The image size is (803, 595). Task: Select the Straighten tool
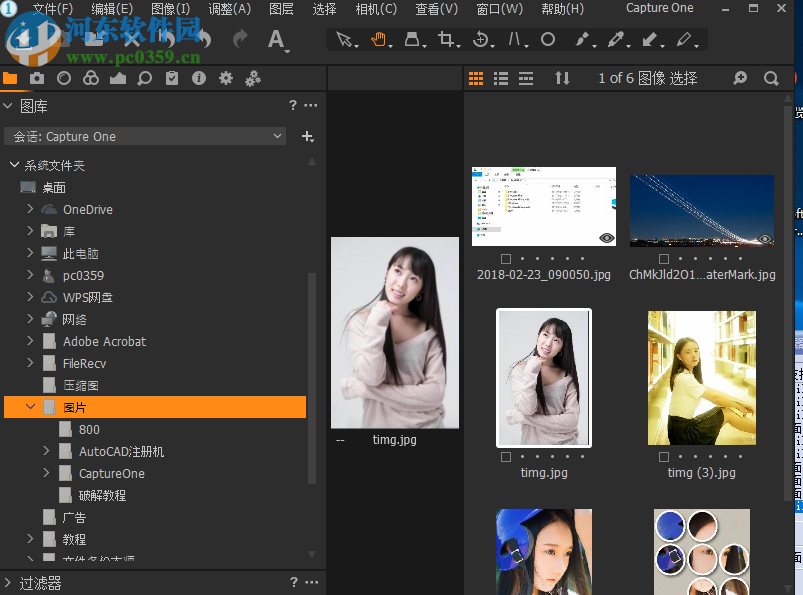pyautogui.click(x=512, y=40)
